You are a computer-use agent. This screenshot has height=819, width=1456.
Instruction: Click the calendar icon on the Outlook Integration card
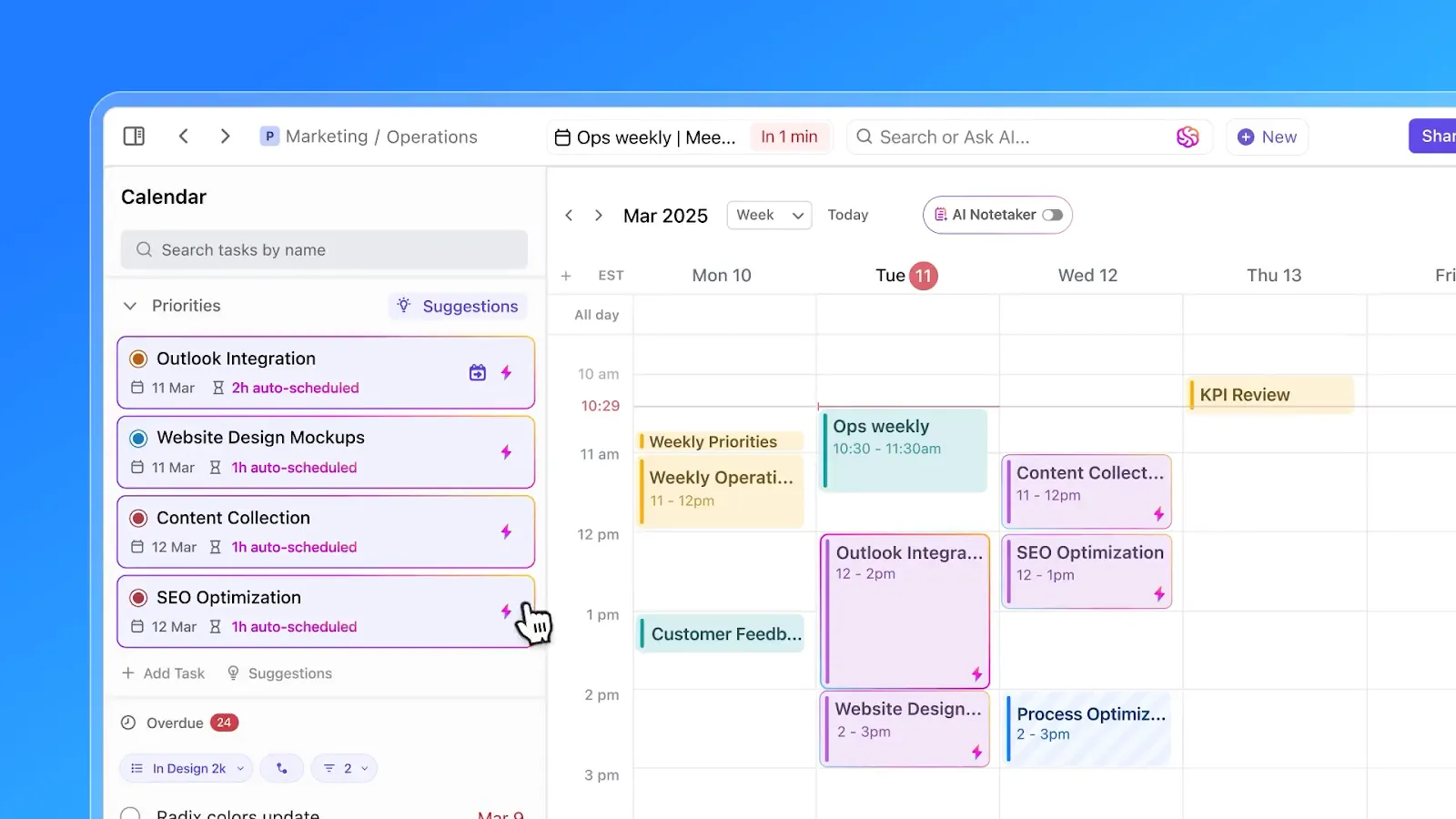click(x=478, y=372)
